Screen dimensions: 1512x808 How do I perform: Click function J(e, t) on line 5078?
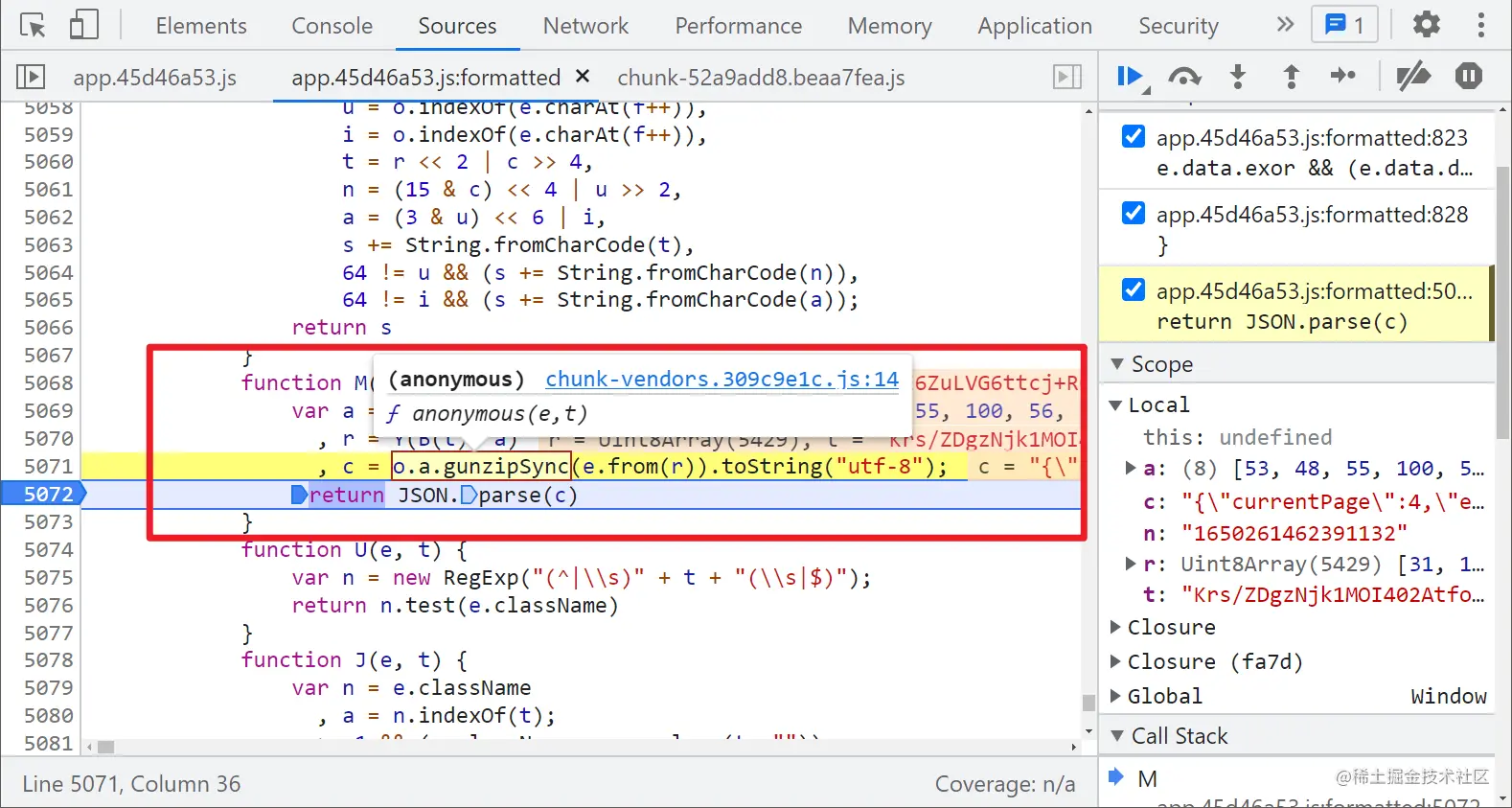354,660
